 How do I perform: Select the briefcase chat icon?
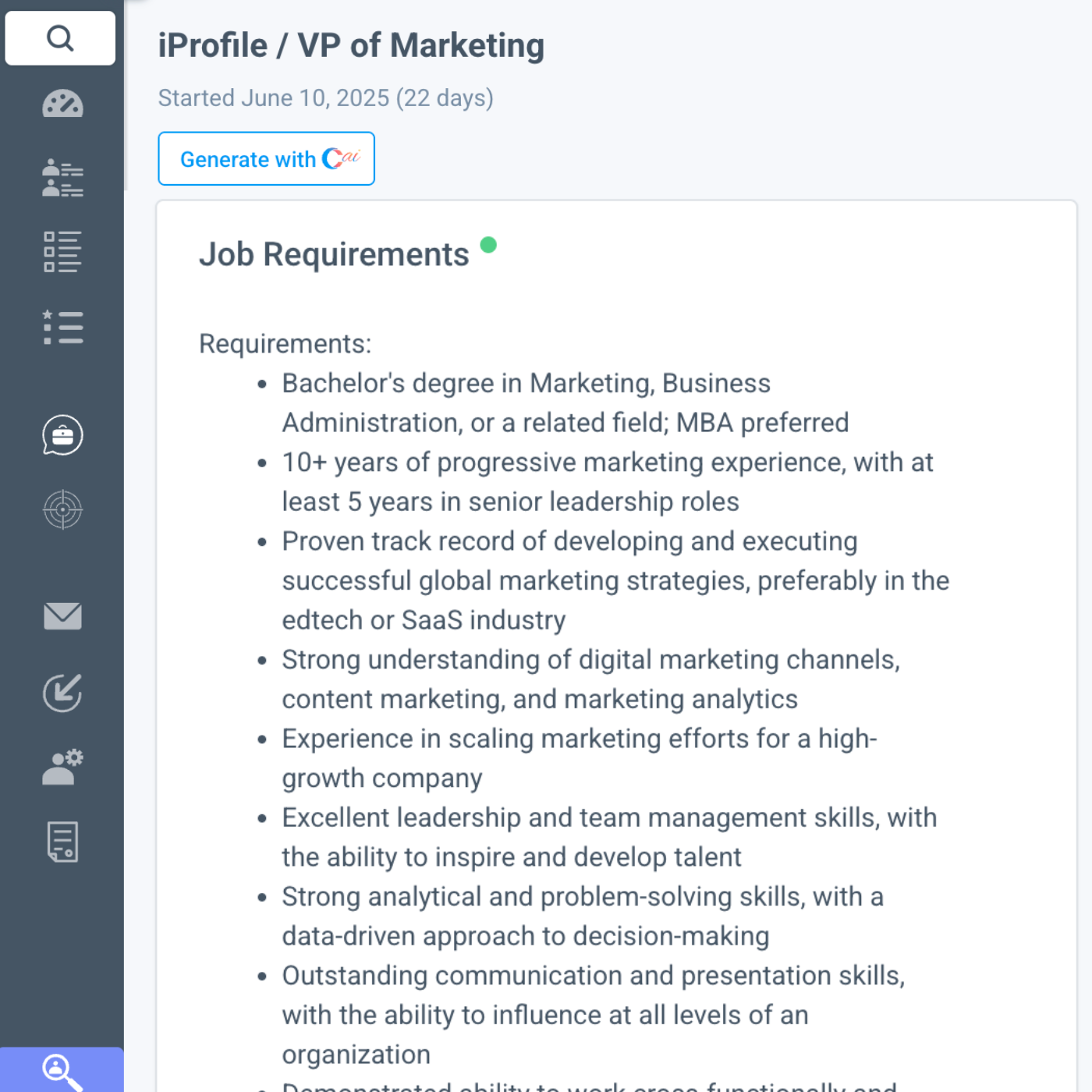(62, 435)
